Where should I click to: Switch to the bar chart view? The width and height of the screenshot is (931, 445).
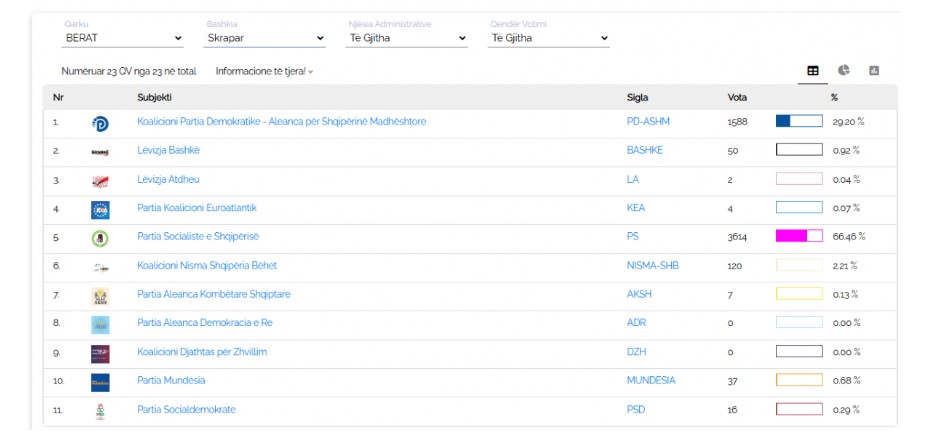point(874,71)
